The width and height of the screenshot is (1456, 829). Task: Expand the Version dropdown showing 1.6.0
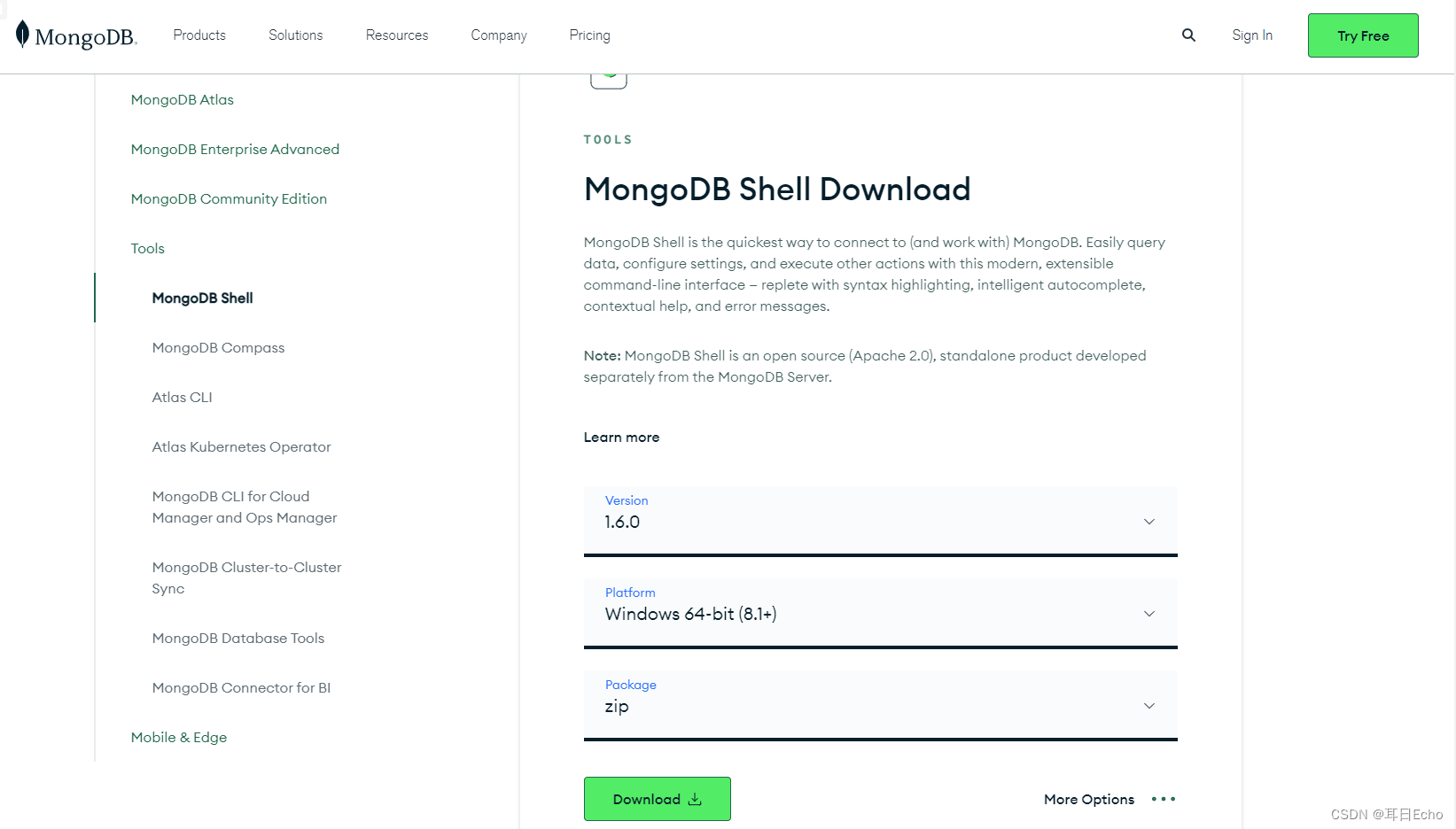[x=1148, y=522]
